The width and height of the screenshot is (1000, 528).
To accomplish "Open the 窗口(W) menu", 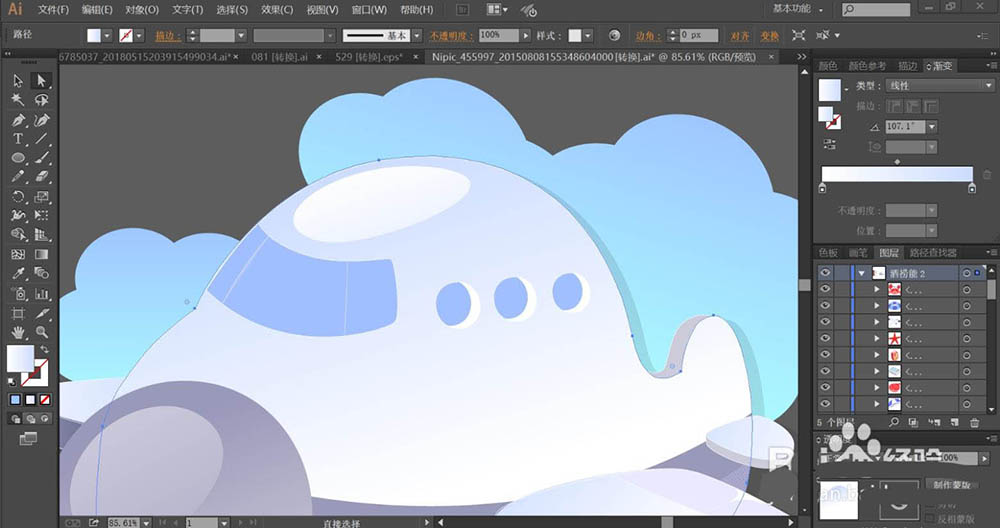I will tap(369, 10).
